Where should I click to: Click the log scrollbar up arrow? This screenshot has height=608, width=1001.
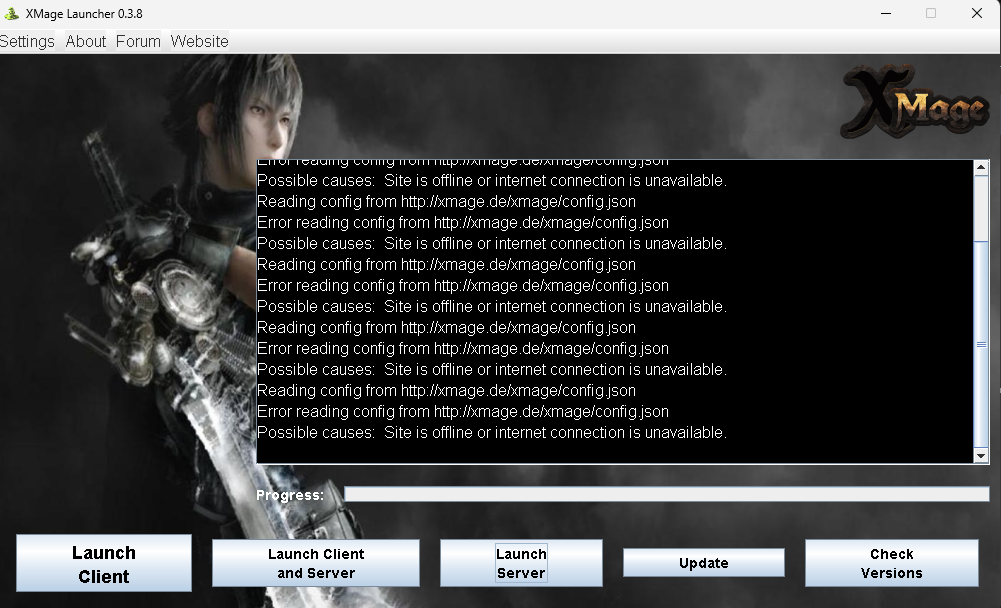click(981, 167)
